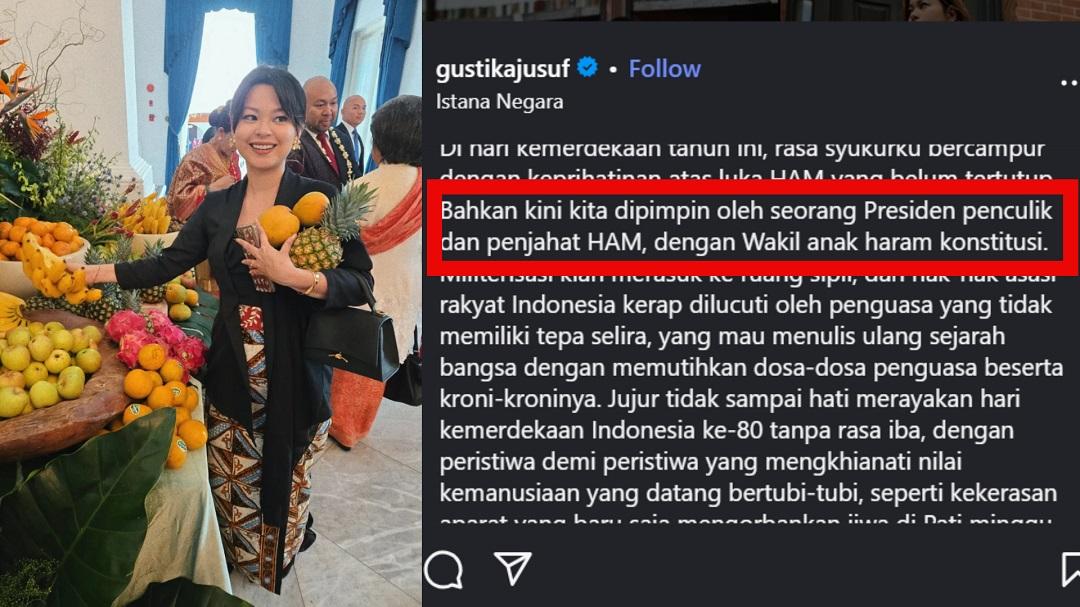1080x607 pixels.
Task: Click the cropped image strip above the post header
Action: point(751,10)
